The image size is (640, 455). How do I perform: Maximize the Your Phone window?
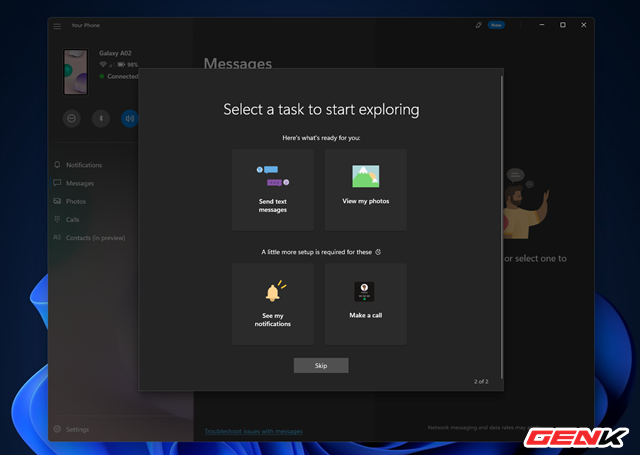point(563,25)
